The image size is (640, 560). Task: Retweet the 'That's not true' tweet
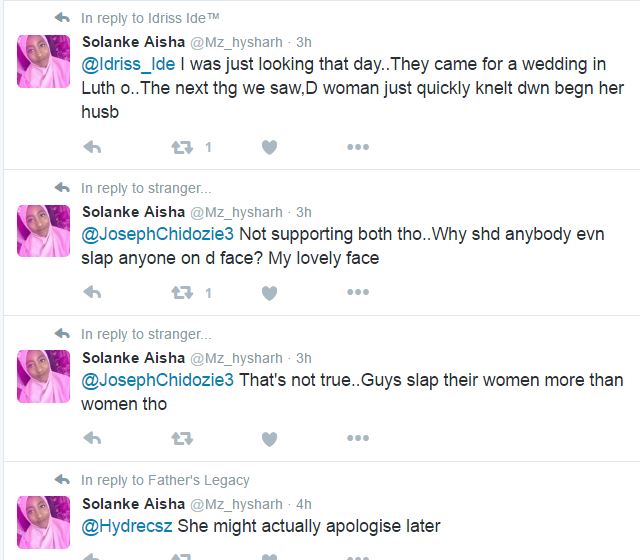click(x=182, y=439)
